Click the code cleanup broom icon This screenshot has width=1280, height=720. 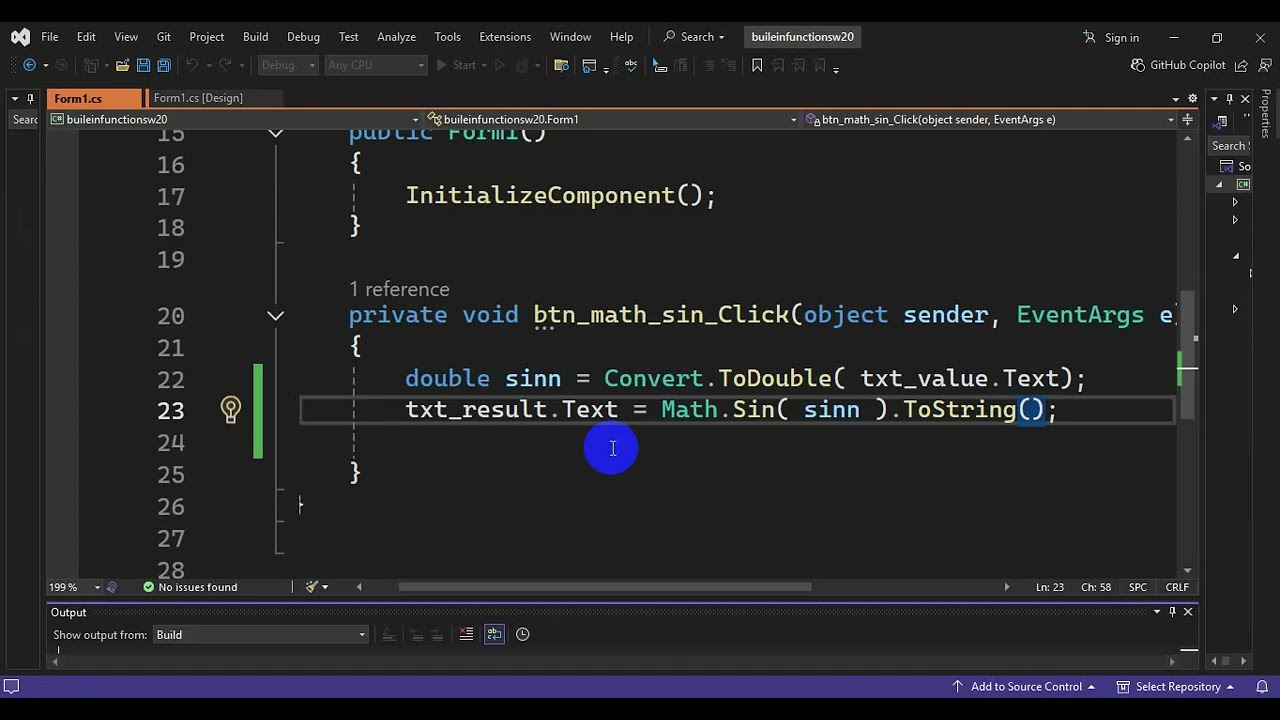point(312,587)
